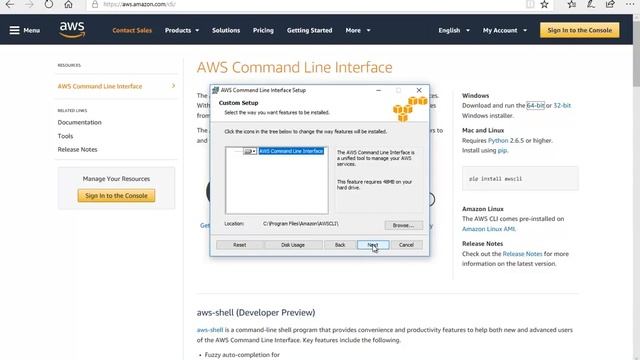Open the Getting Started menu item

point(309,30)
